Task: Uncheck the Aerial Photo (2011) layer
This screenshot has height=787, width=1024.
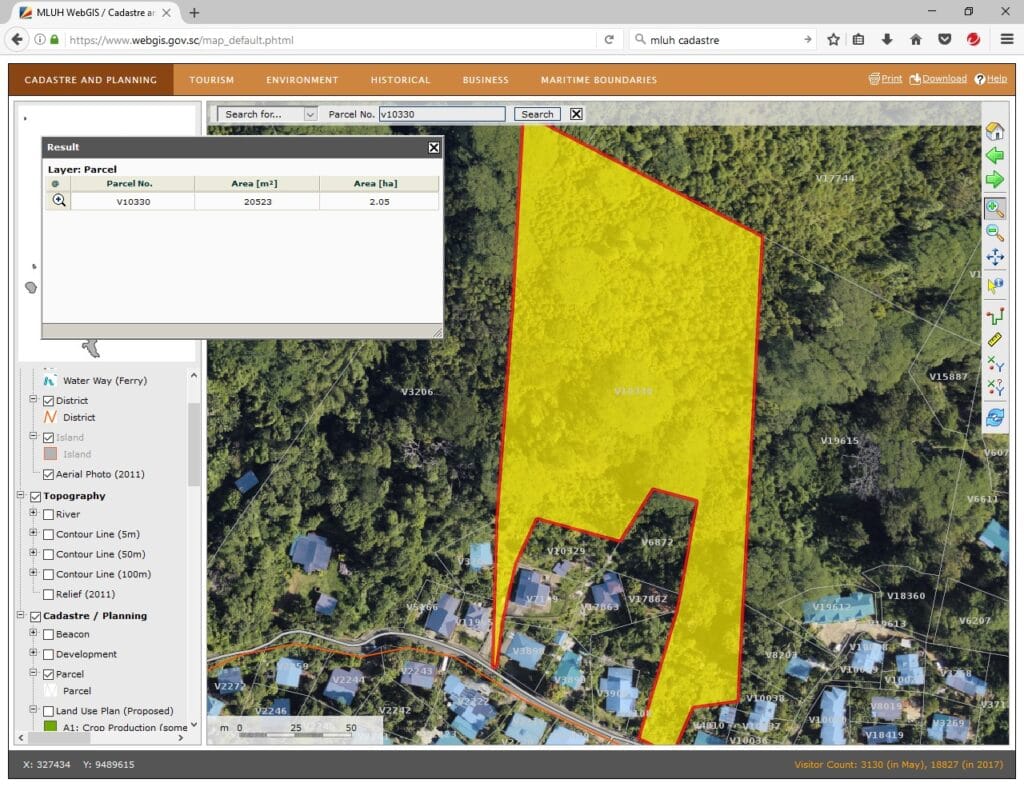Action: pos(48,474)
